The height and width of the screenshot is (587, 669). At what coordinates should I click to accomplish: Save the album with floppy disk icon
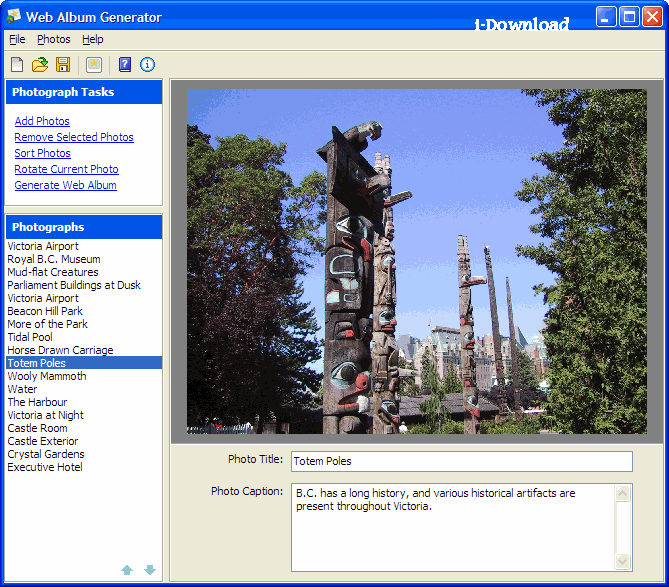pos(63,64)
